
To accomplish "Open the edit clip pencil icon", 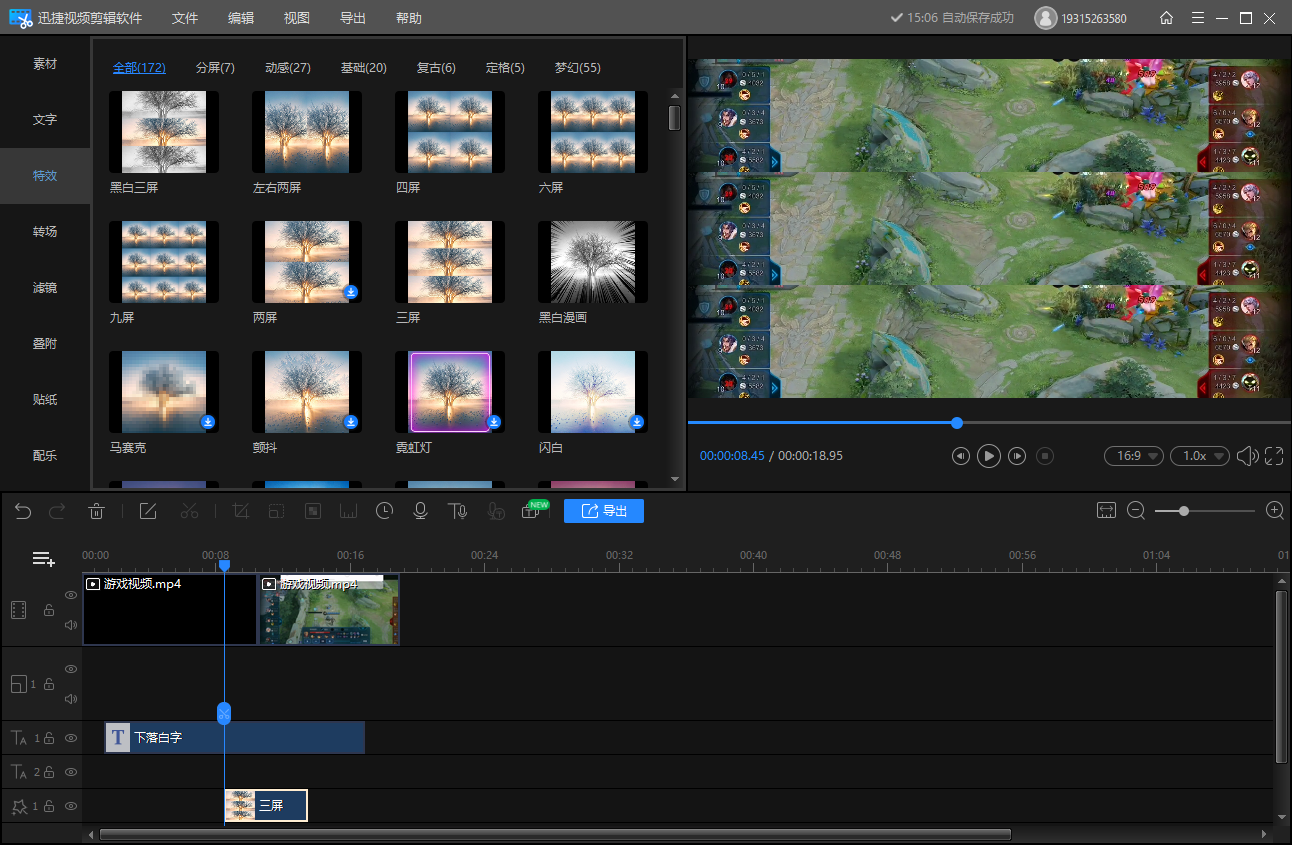I will [x=148, y=511].
